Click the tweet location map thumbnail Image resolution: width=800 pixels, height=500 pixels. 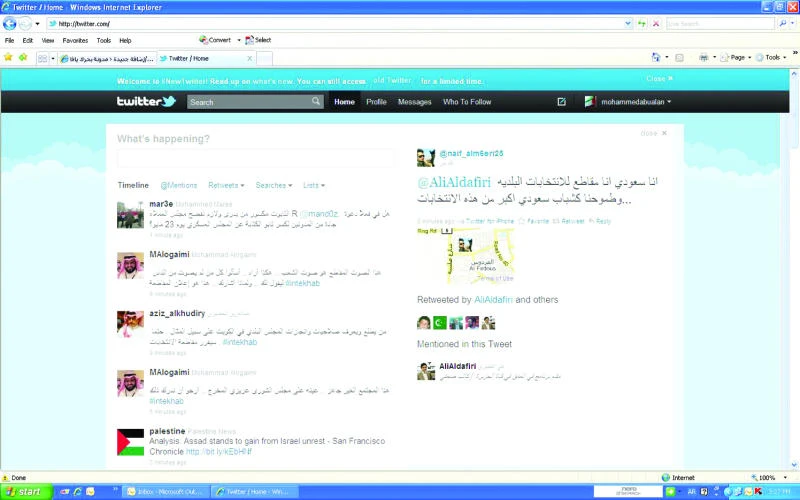coord(465,256)
